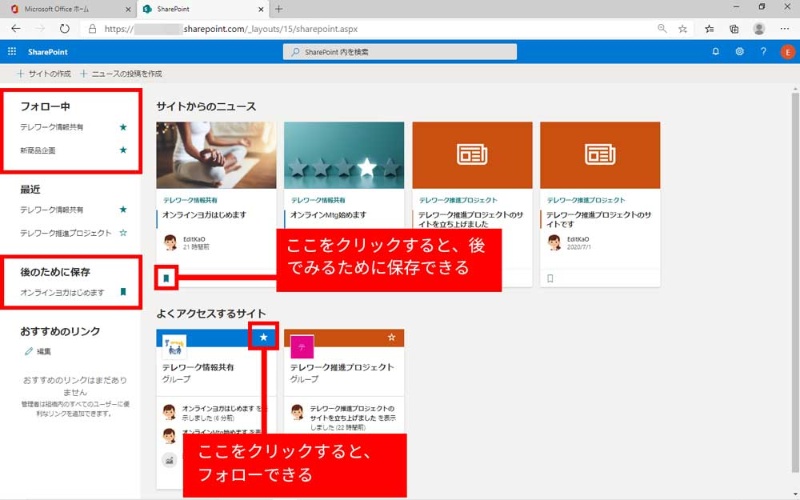
Task: Click 編集 under おすすめのリンク
Action: point(38,352)
